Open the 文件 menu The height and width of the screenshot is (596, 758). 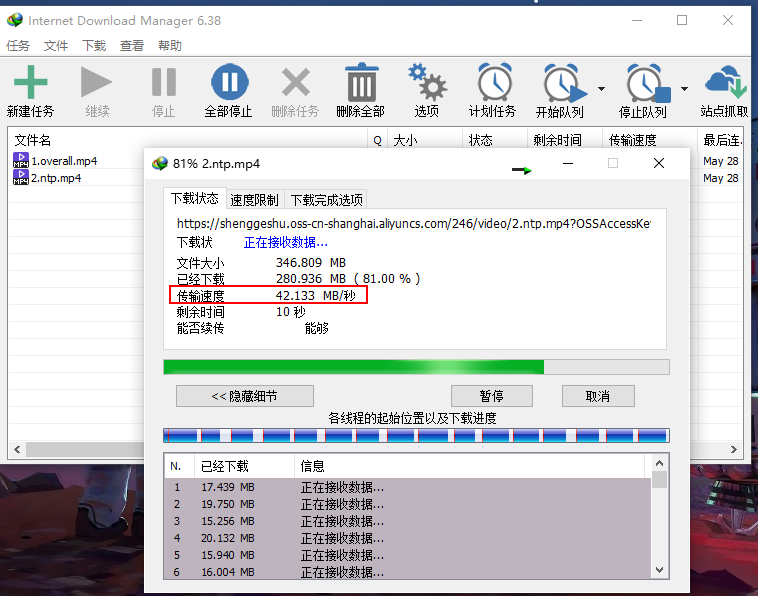coord(56,45)
